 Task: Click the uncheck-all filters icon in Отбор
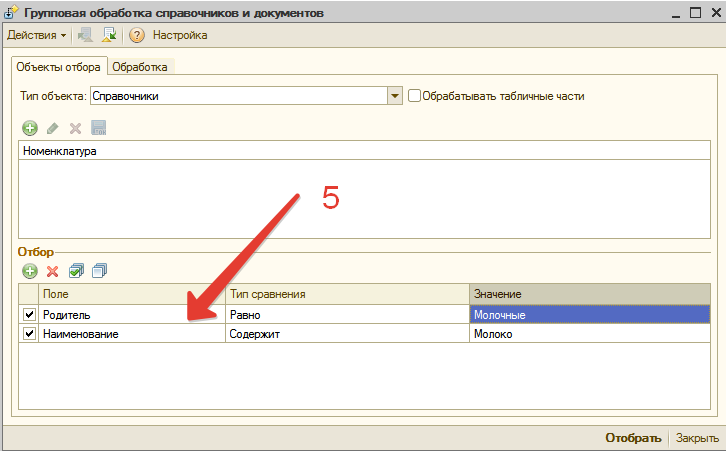tap(98, 271)
